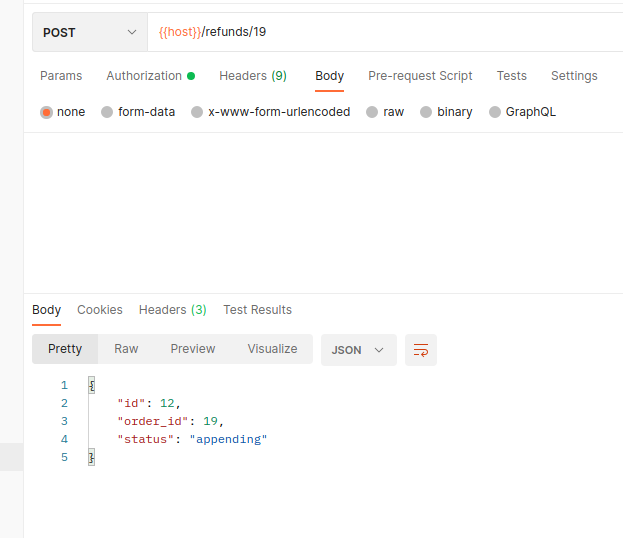Click the green Authorization status dot
This screenshot has height=538, width=623.
(x=191, y=76)
